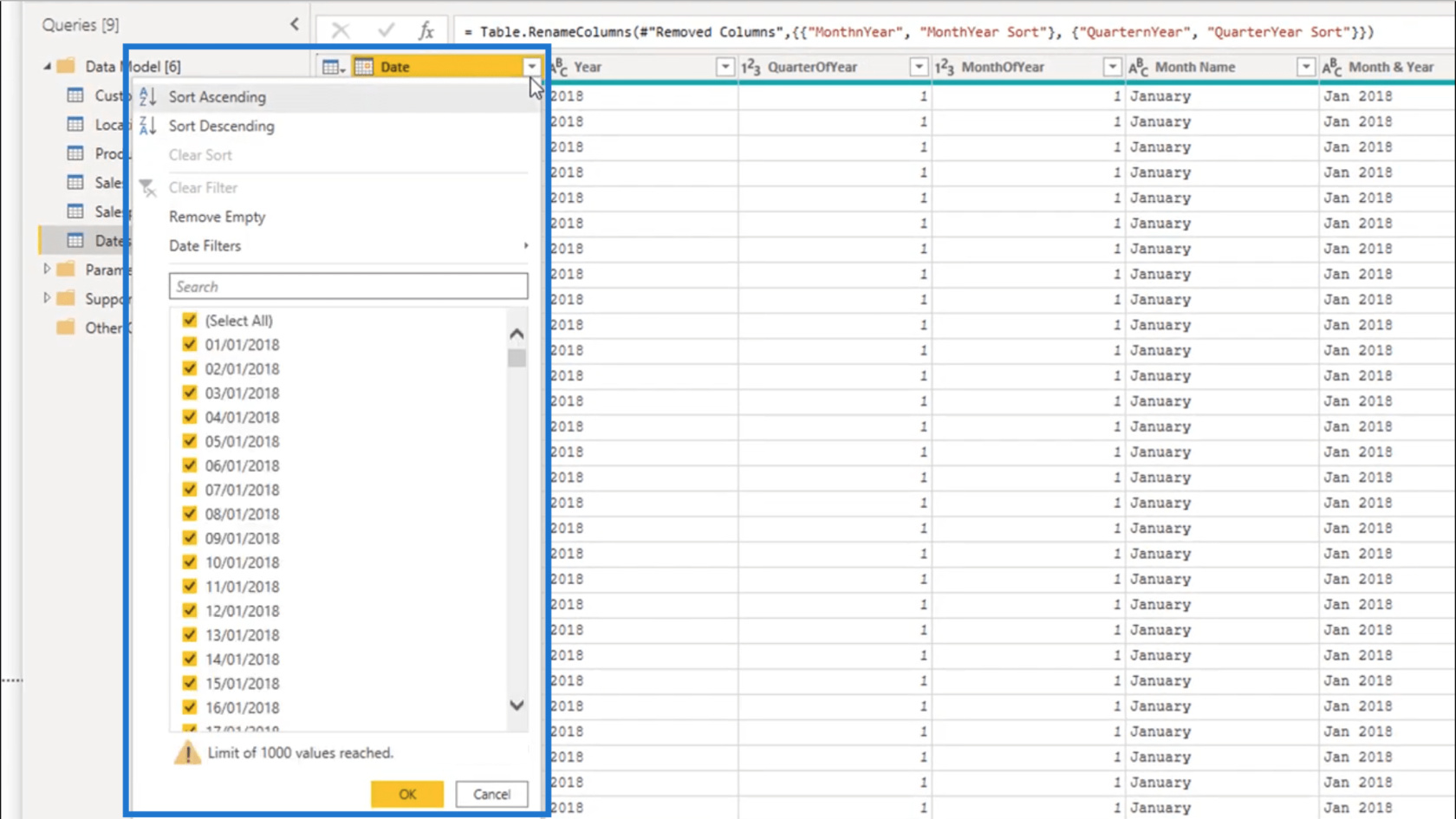Confirm the filter with OK button
Screen dimensions: 1456x819
point(407,794)
